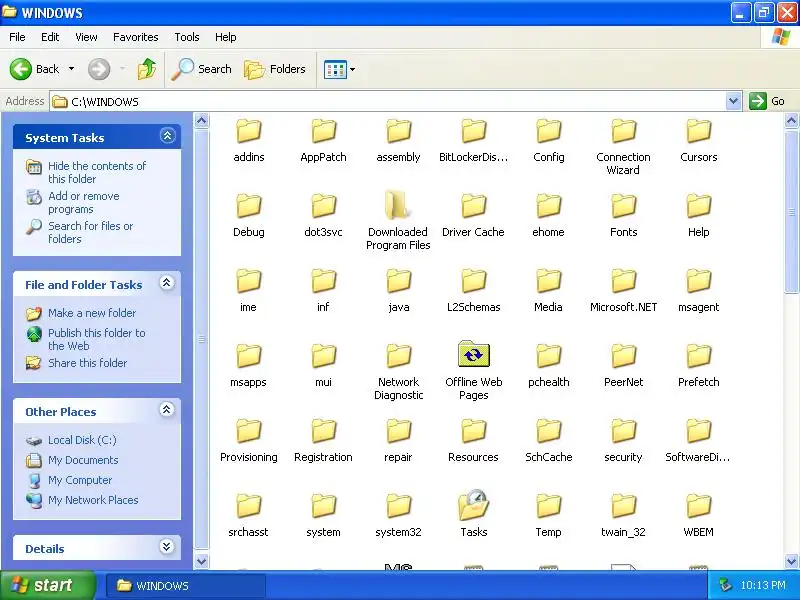800x600 pixels.
Task: Collapse the Other Places panel
Action: tap(167, 410)
